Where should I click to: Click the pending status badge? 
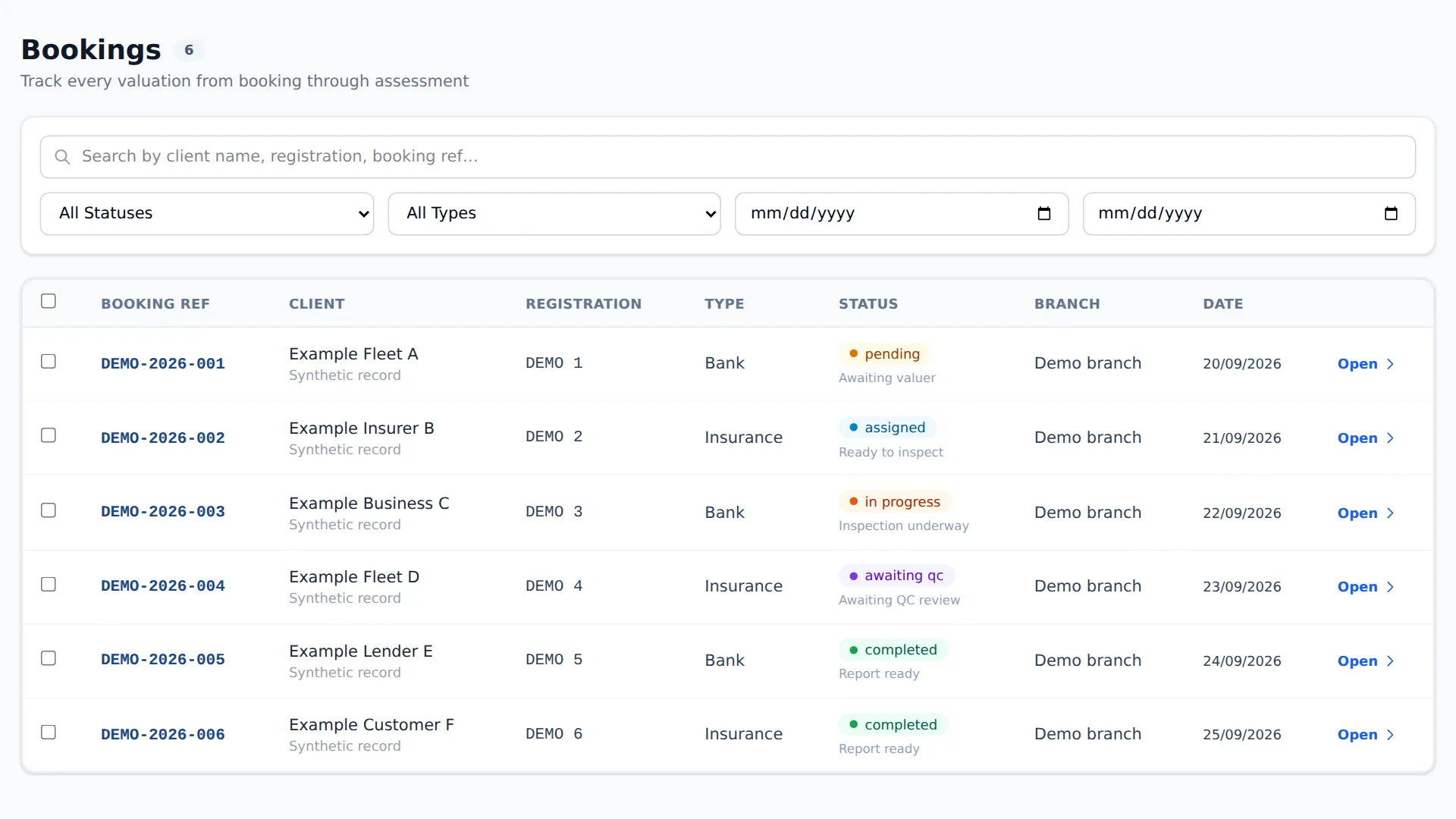pos(884,354)
